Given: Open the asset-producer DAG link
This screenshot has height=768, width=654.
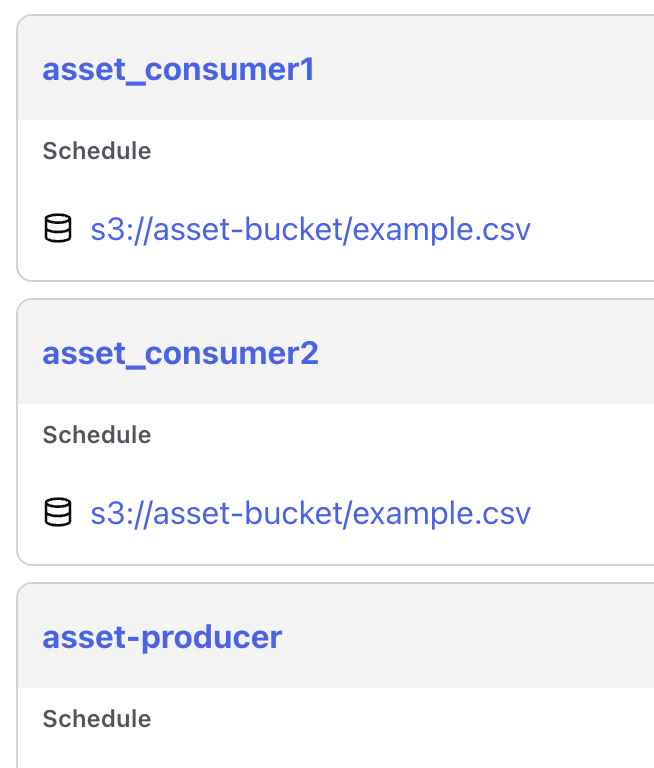Looking at the screenshot, I should click(x=162, y=637).
